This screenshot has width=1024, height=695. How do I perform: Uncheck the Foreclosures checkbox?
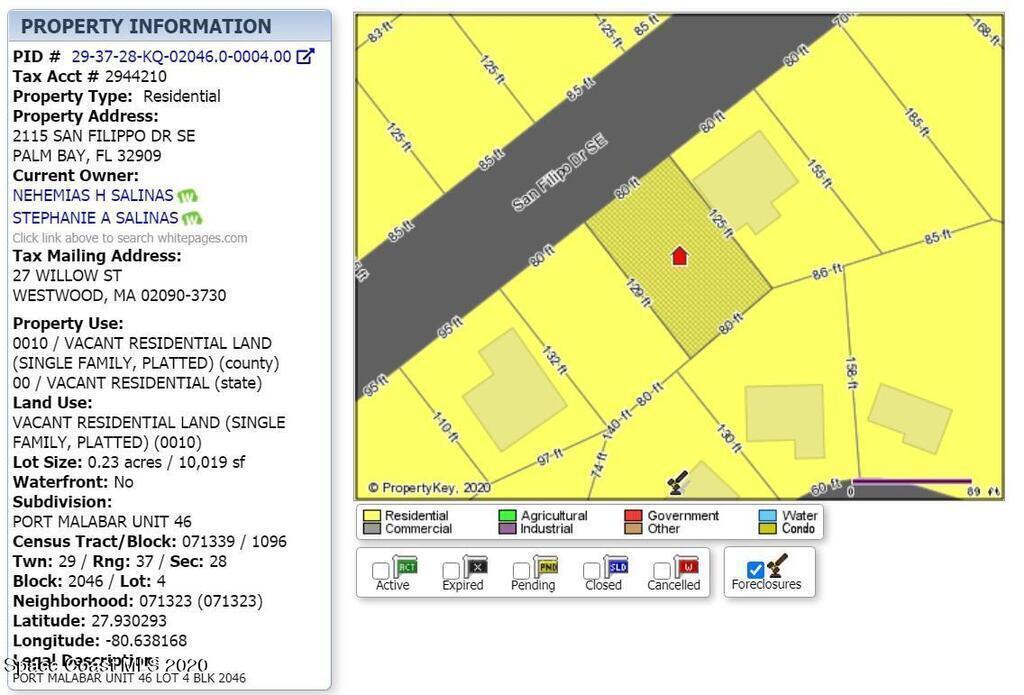pos(756,569)
